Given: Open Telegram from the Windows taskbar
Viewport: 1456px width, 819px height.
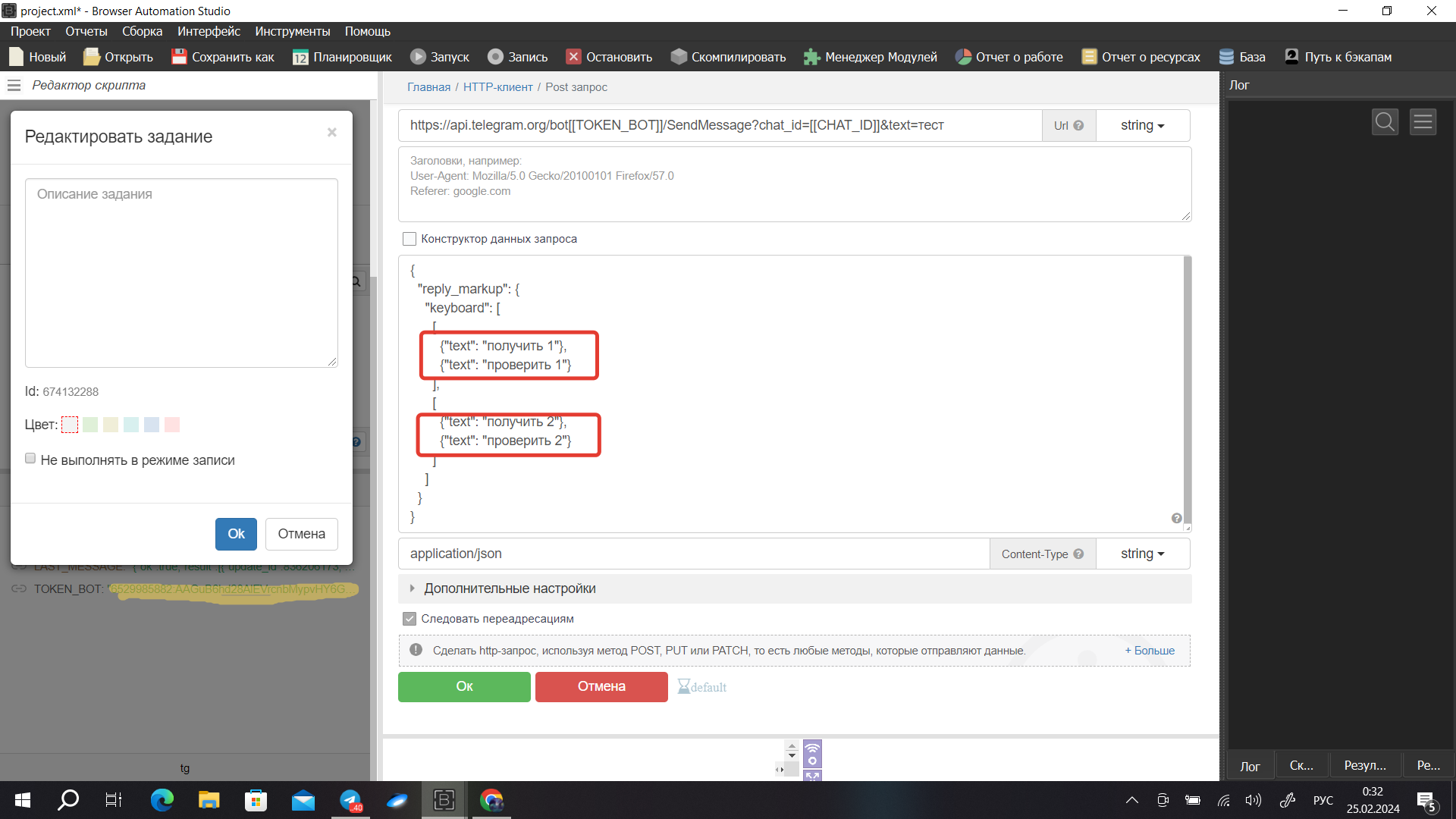Looking at the screenshot, I should pyautogui.click(x=350, y=800).
